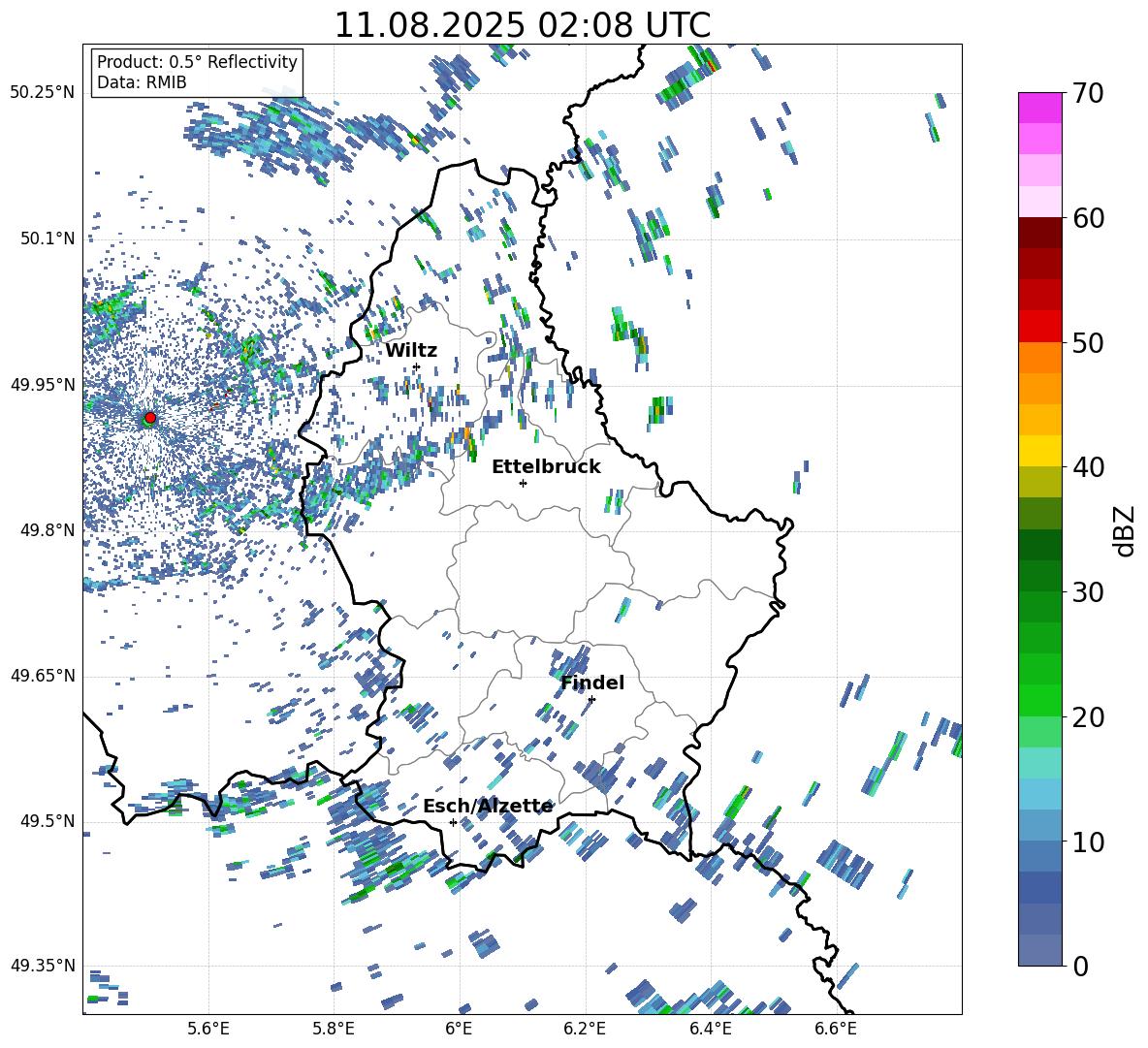This screenshot has height=1048, width=1148.
Task: Click the Ettelbruck city label
Action: click(546, 467)
